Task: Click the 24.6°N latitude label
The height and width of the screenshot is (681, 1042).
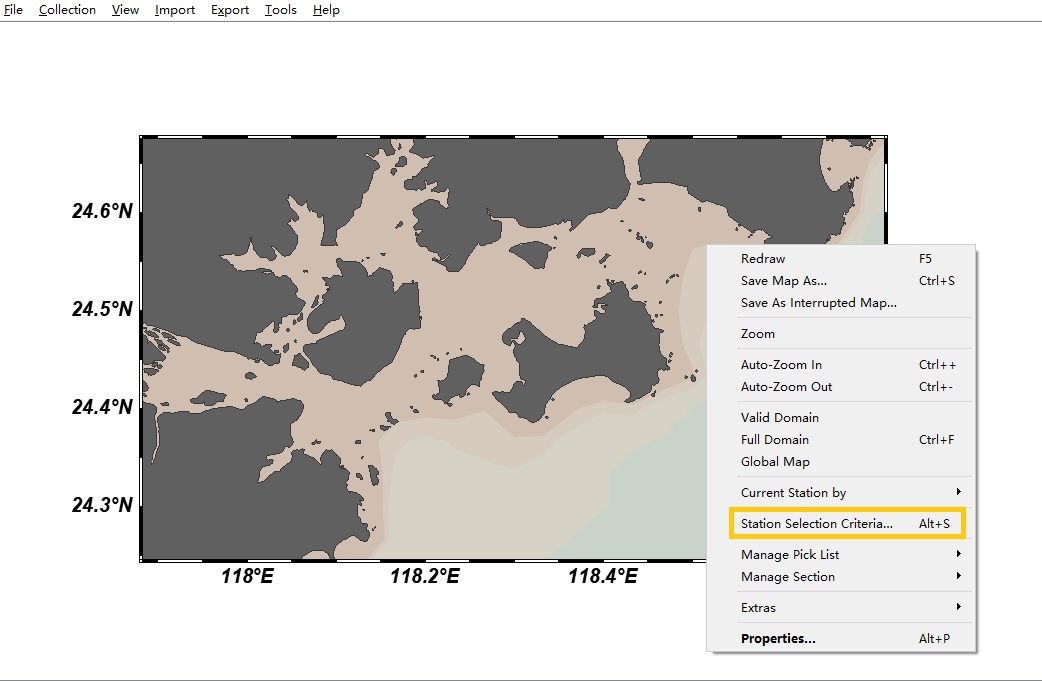Action: click(x=102, y=211)
